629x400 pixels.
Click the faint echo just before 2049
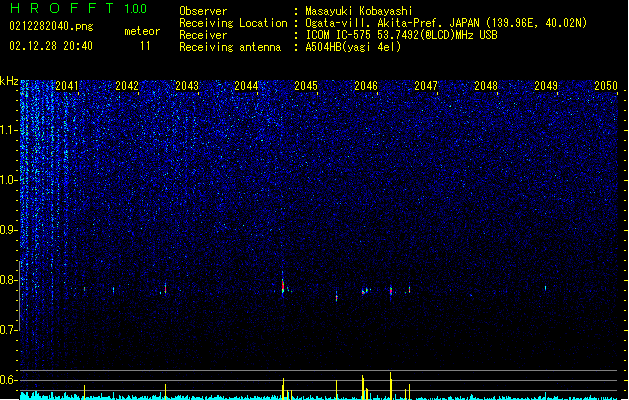[545, 288]
